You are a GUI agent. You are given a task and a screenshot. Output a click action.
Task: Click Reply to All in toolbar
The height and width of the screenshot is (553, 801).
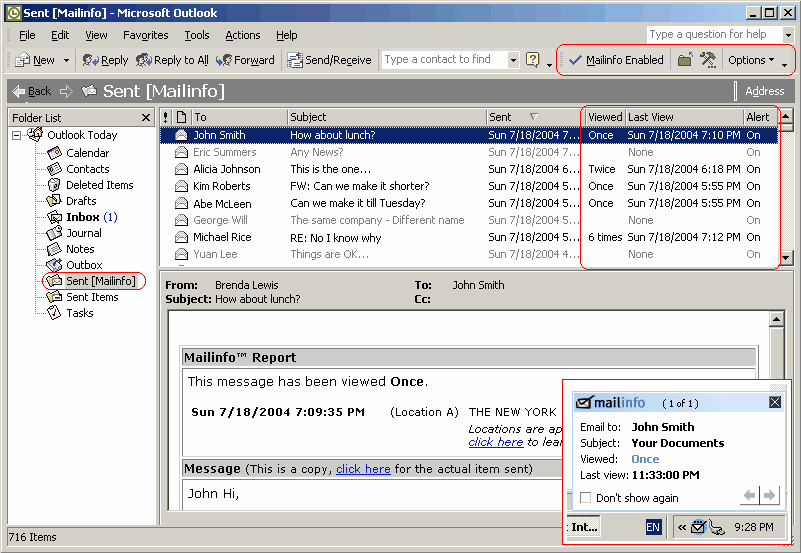point(172,60)
